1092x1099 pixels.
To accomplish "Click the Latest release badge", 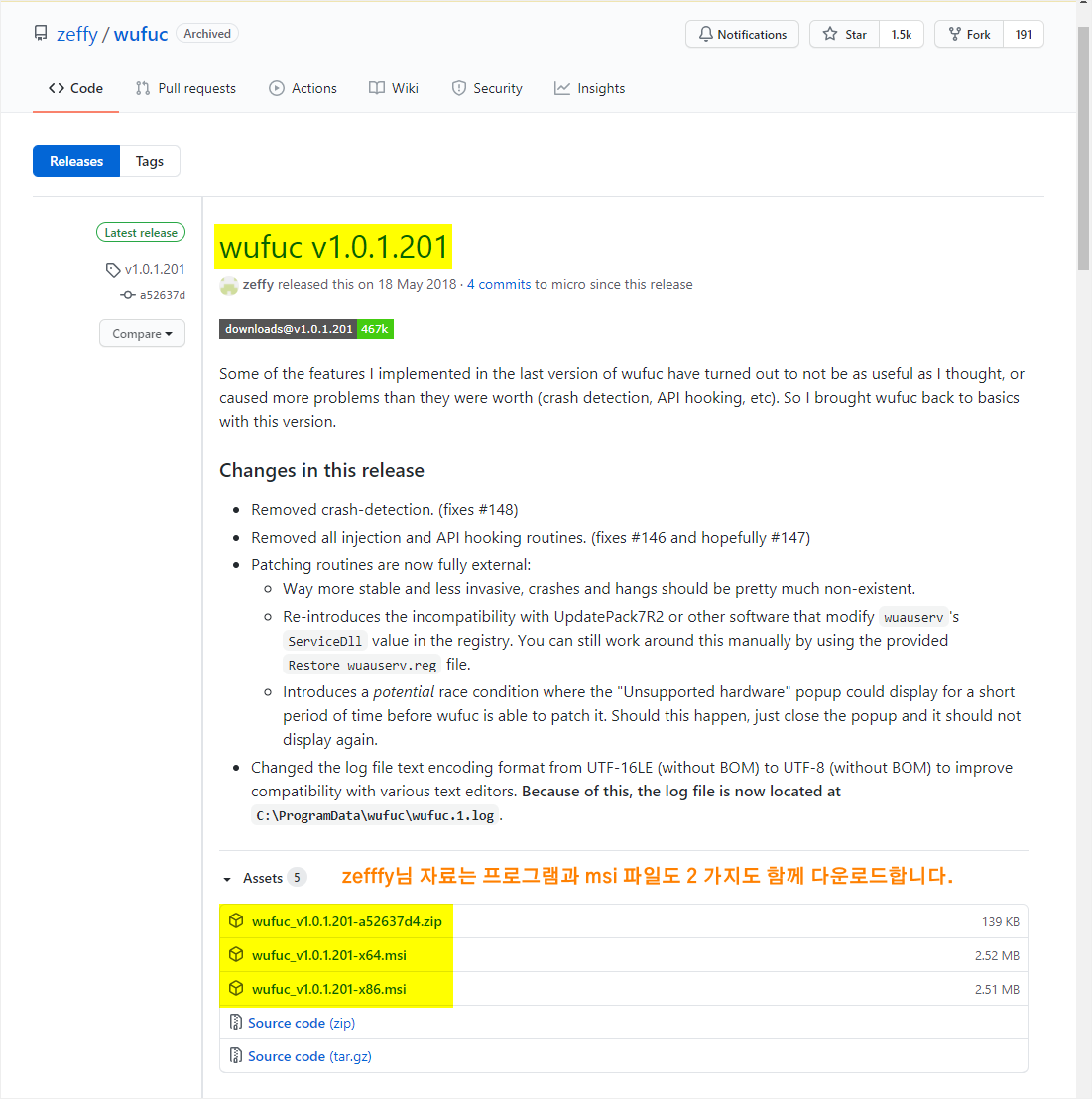I will coord(141,233).
